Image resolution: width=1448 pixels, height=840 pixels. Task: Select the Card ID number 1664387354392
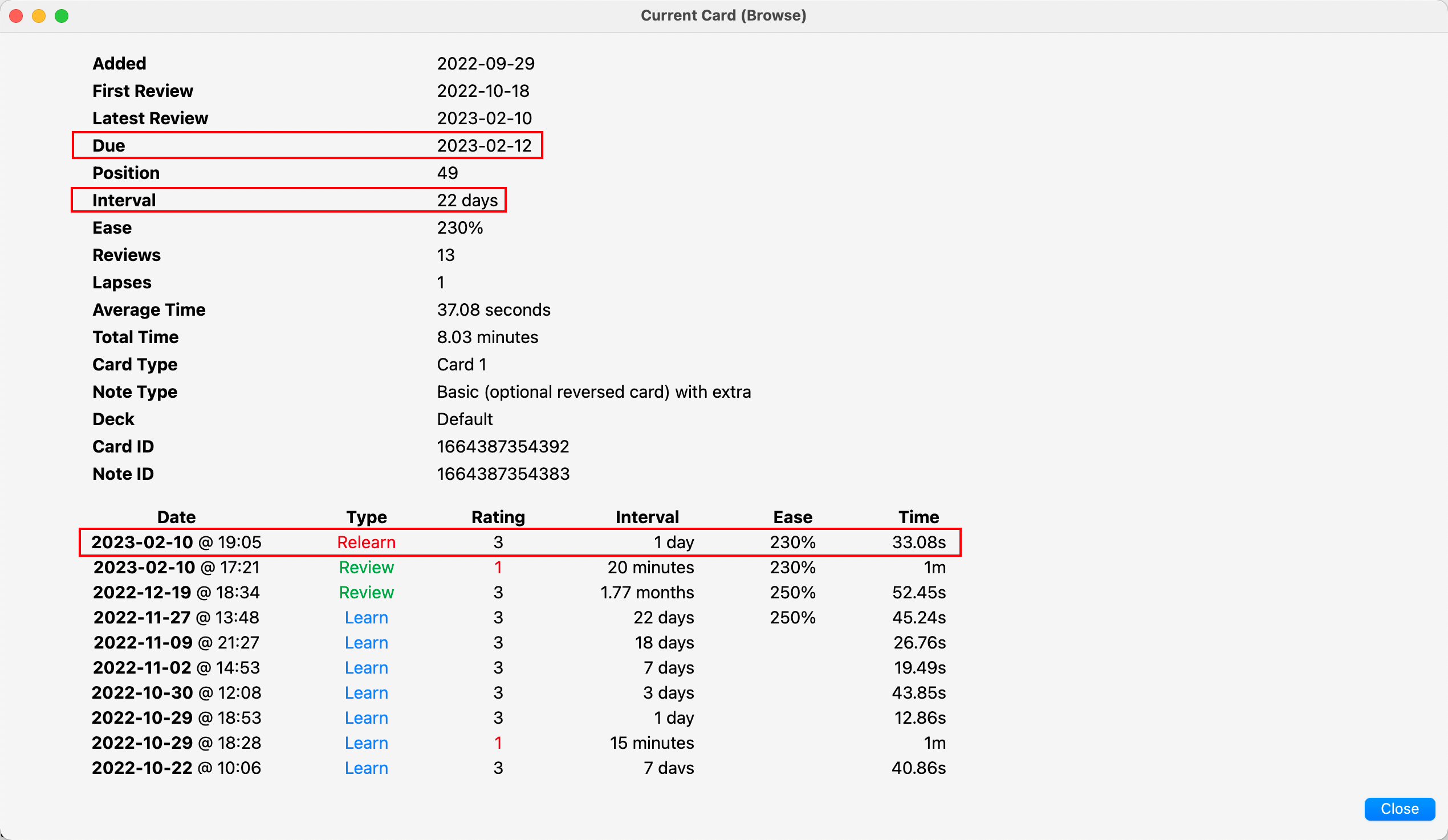tap(503, 446)
